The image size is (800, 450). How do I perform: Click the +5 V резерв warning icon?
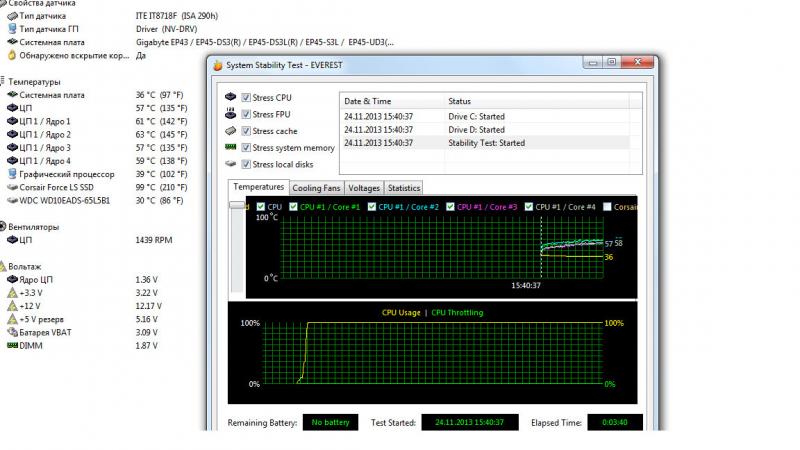tap(12, 319)
